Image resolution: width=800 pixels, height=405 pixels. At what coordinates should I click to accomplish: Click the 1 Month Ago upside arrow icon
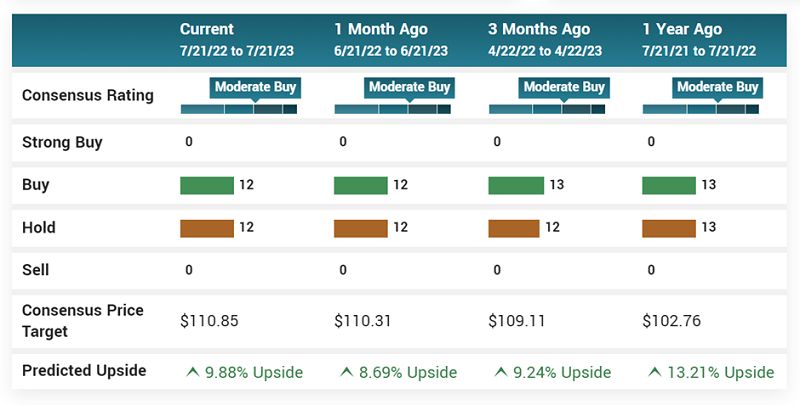click(x=346, y=372)
